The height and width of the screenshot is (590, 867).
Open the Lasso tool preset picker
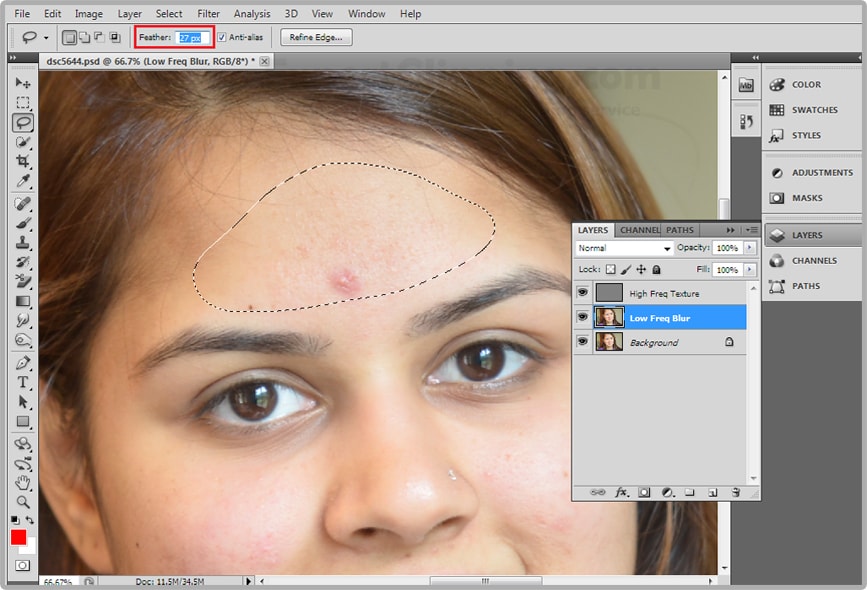(47, 38)
